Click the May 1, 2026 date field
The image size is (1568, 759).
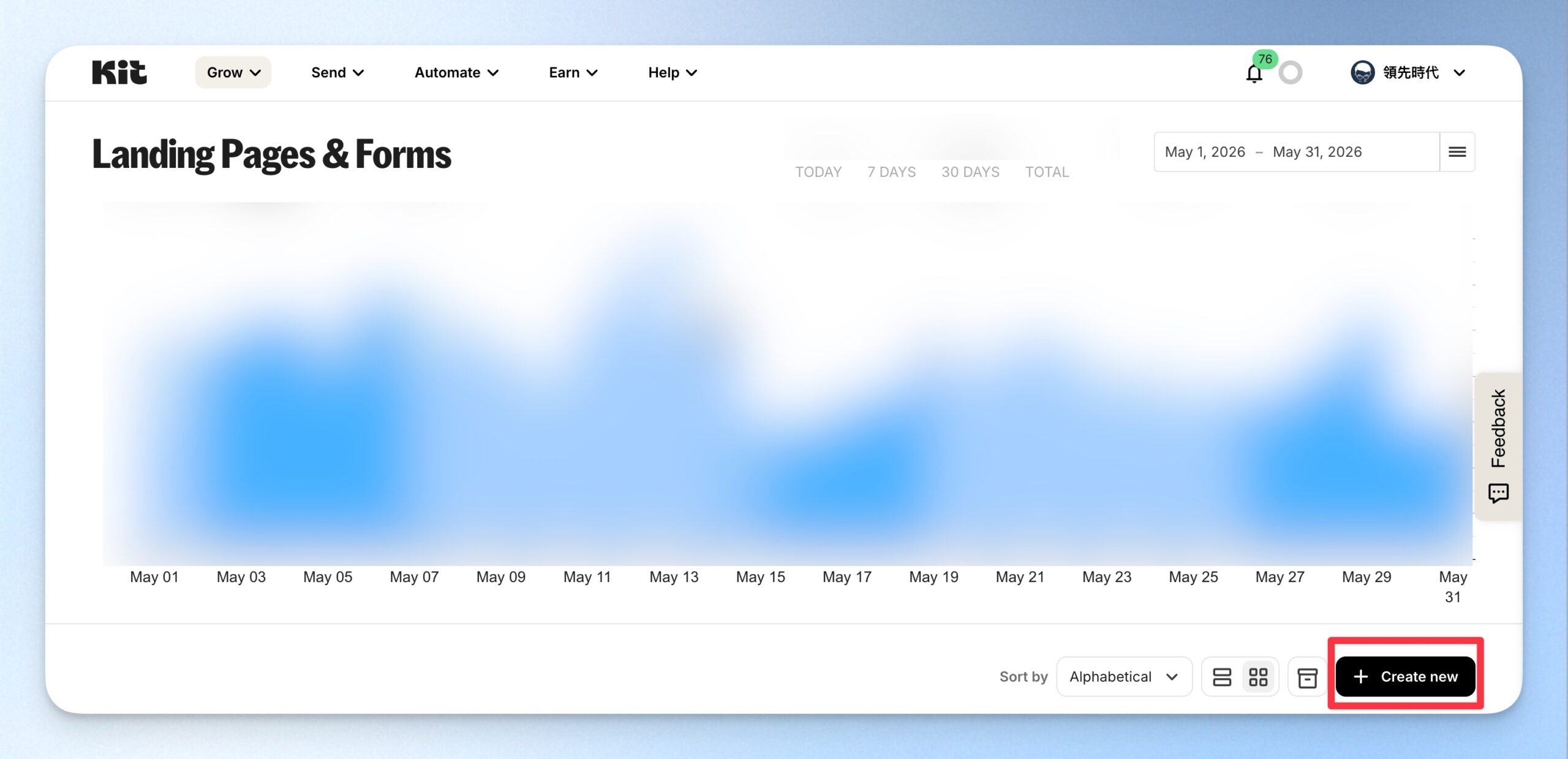1205,152
